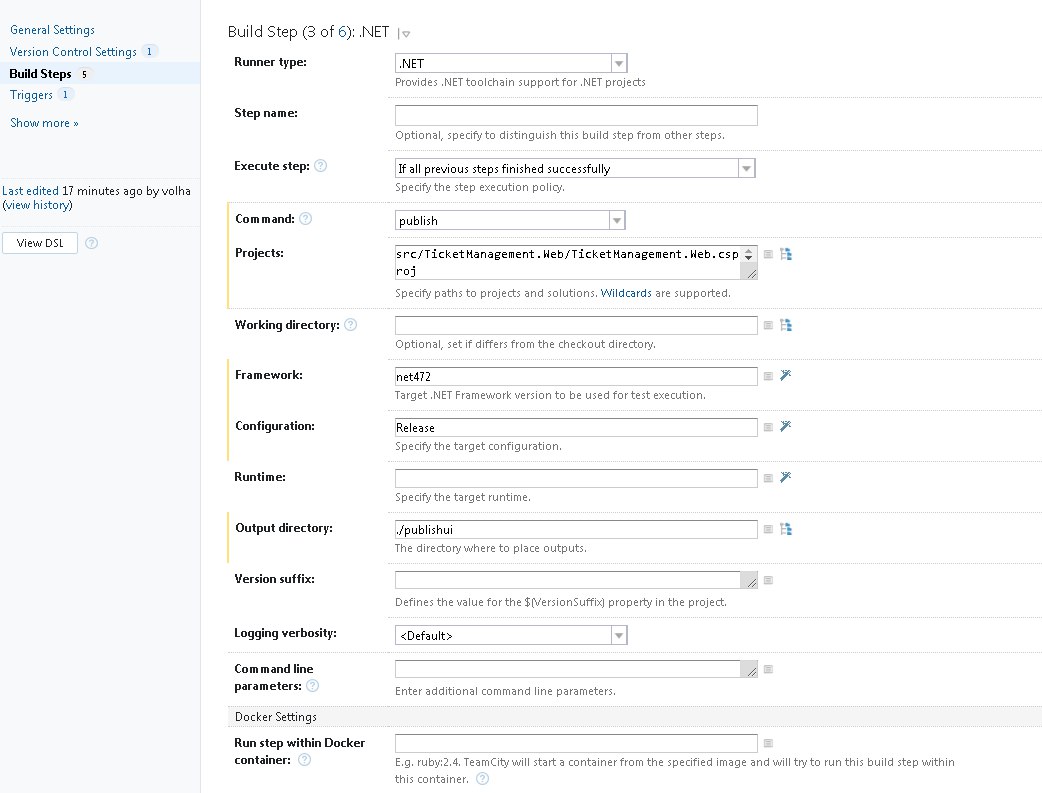The height and width of the screenshot is (793, 1042).
Task: Click the Framework field with net472
Action: (x=576, y=376)
